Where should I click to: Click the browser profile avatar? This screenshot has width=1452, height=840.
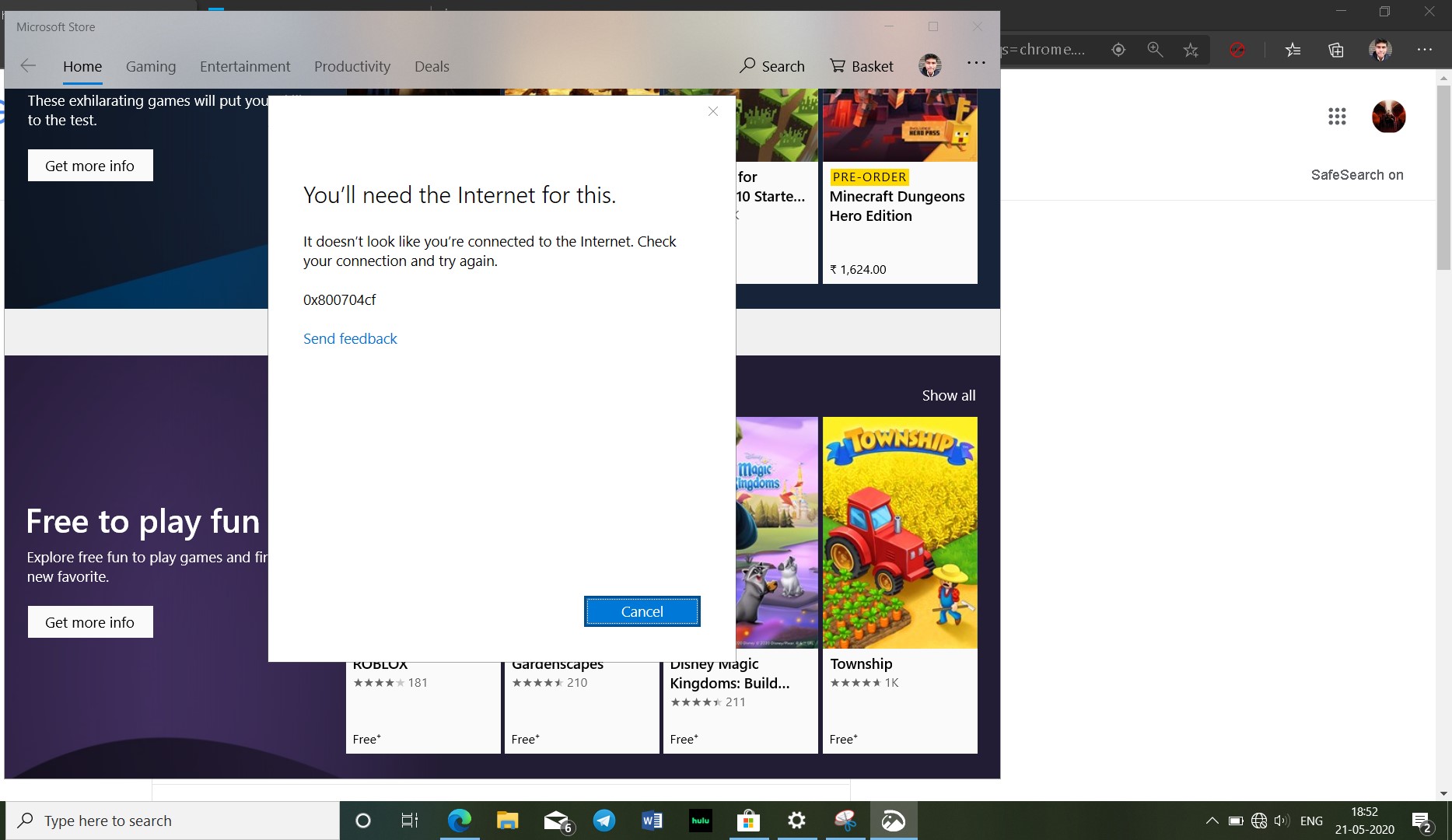[x=1380, y=50]
